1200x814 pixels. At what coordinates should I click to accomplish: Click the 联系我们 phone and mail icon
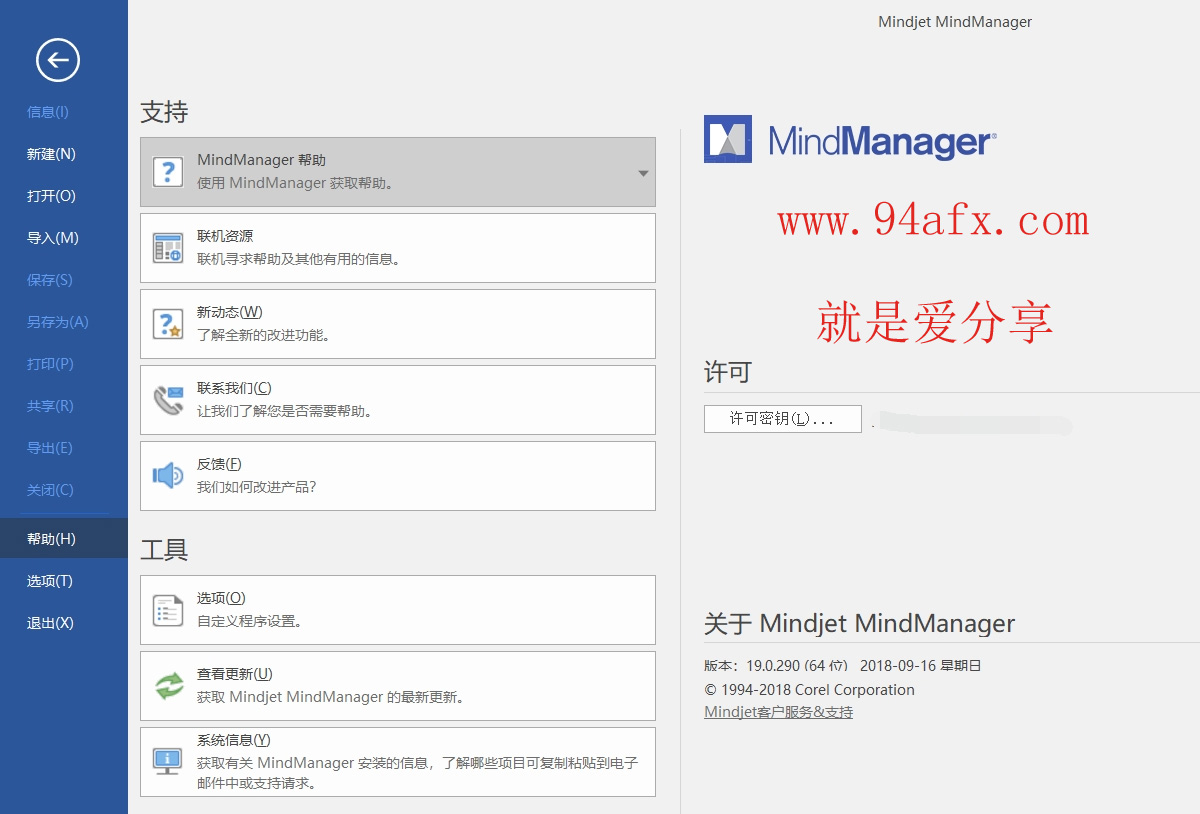point(168,400)
